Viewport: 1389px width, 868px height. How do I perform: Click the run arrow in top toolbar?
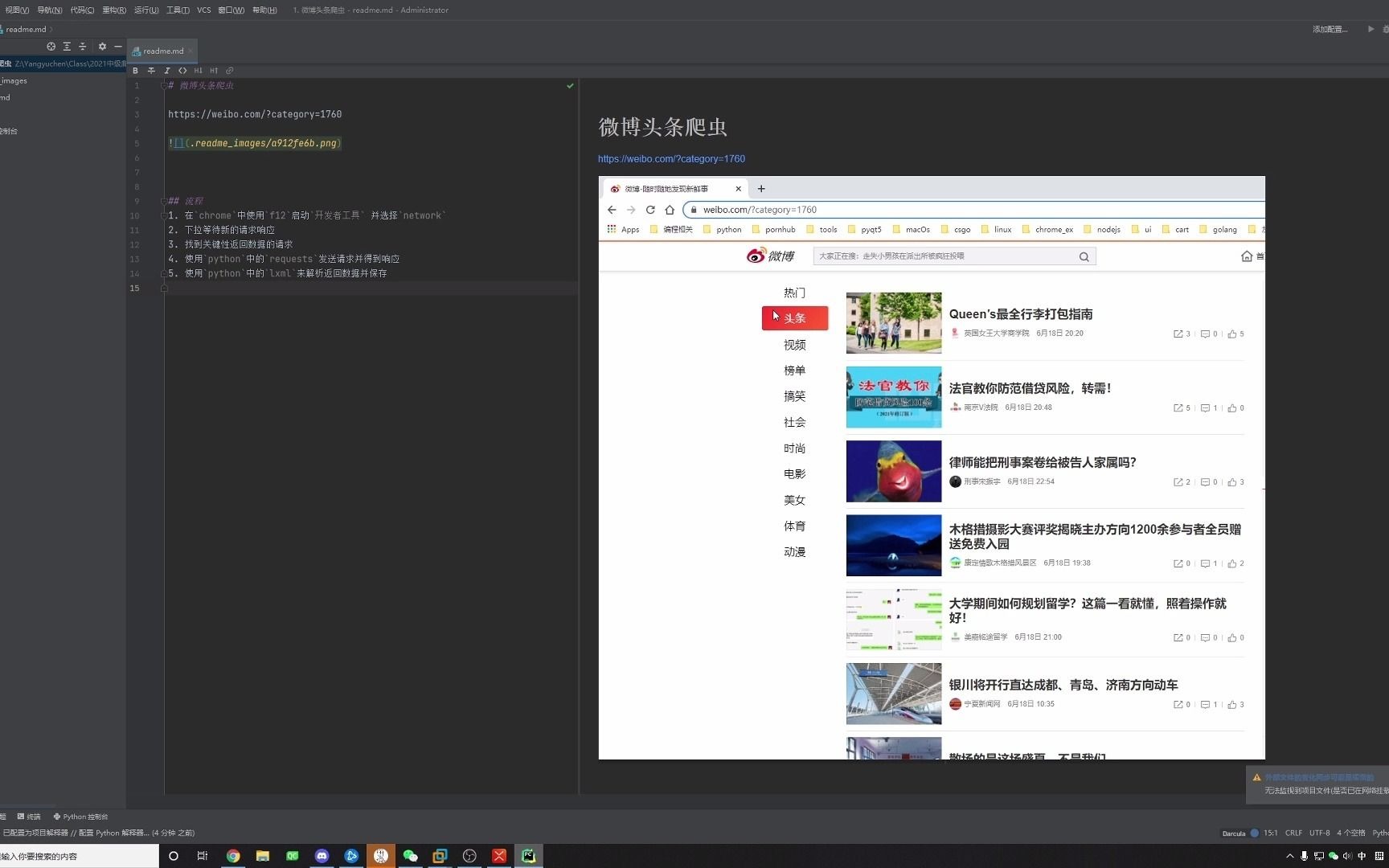click(x=1371, y=29)
